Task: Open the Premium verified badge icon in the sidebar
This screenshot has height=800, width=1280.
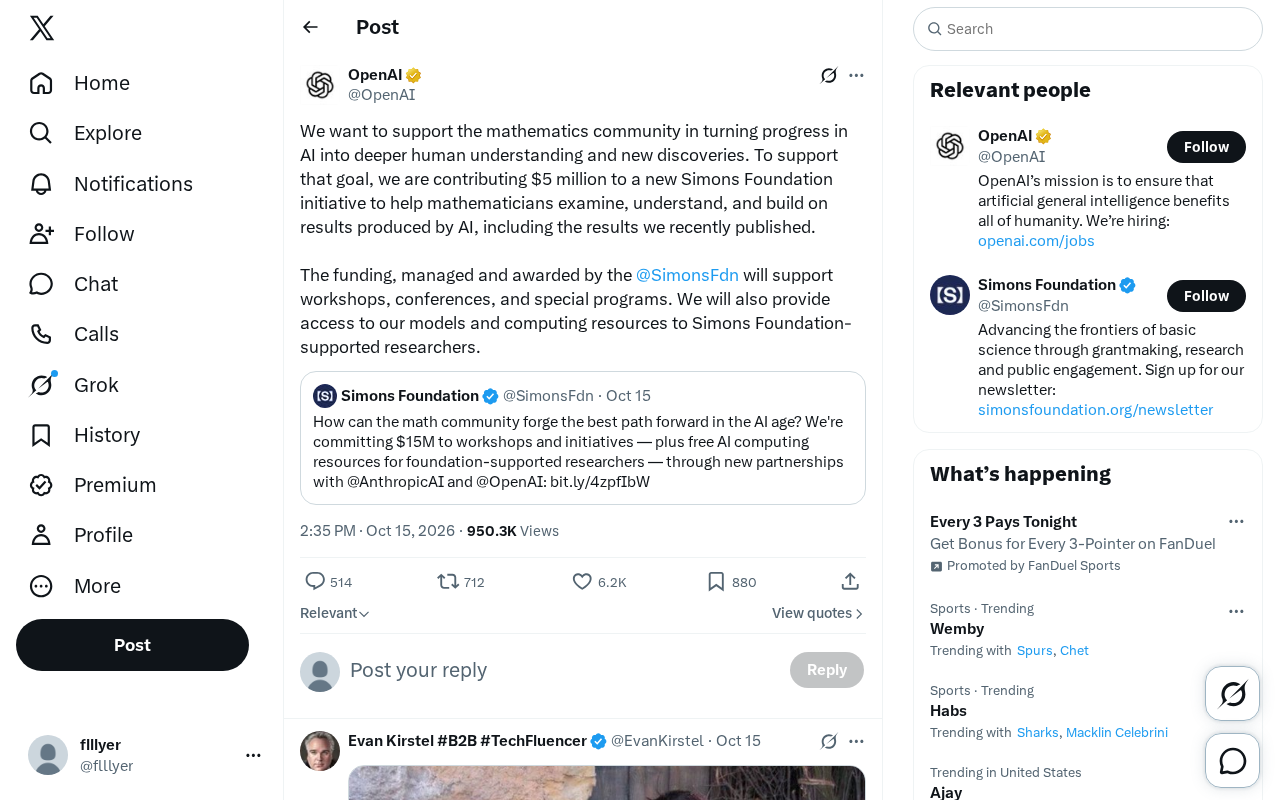Action: coord(41,485)
